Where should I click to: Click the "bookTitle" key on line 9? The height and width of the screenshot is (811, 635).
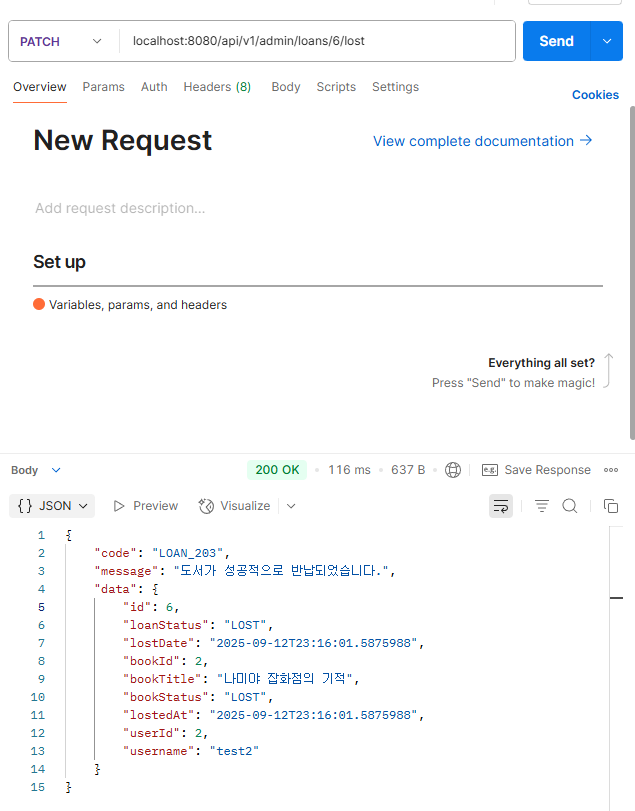(x=162, y=679)
